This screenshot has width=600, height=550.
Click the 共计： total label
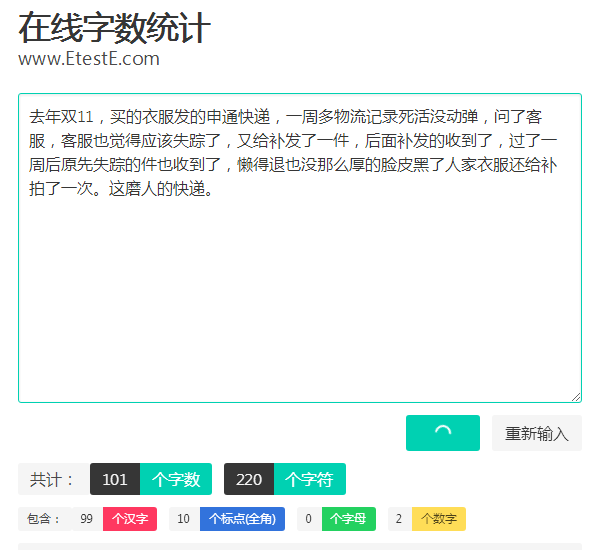tap(53, 479)
